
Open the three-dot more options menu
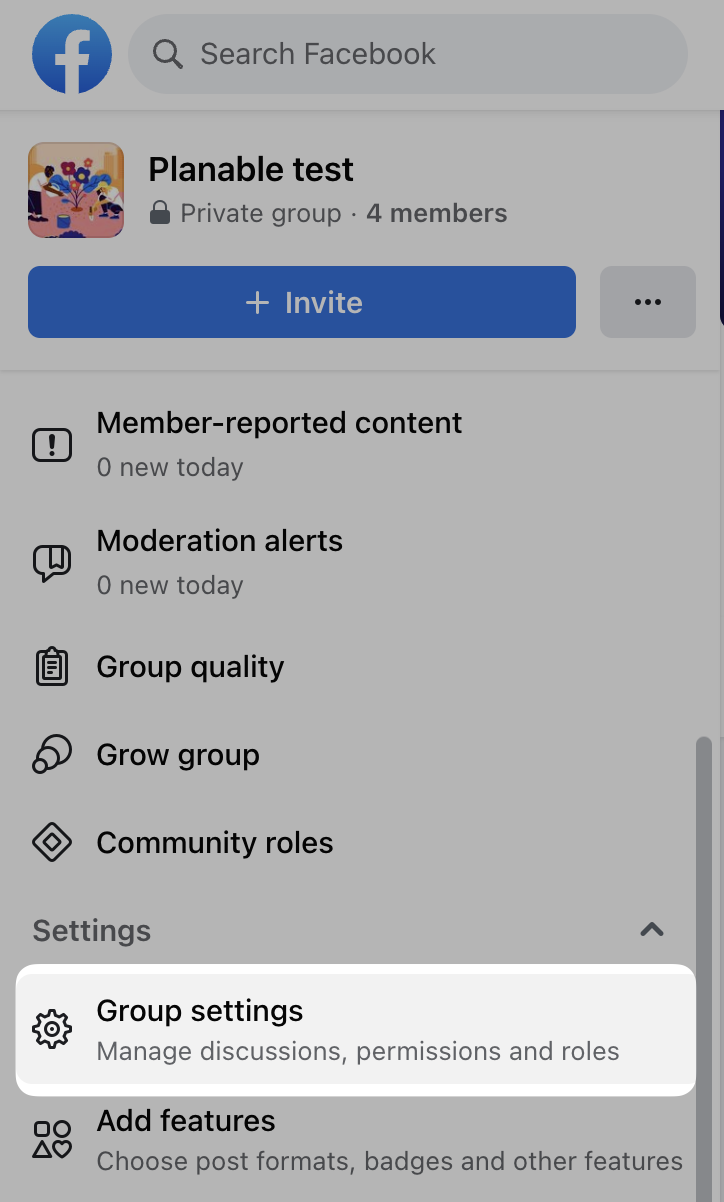tap(647, 302)
